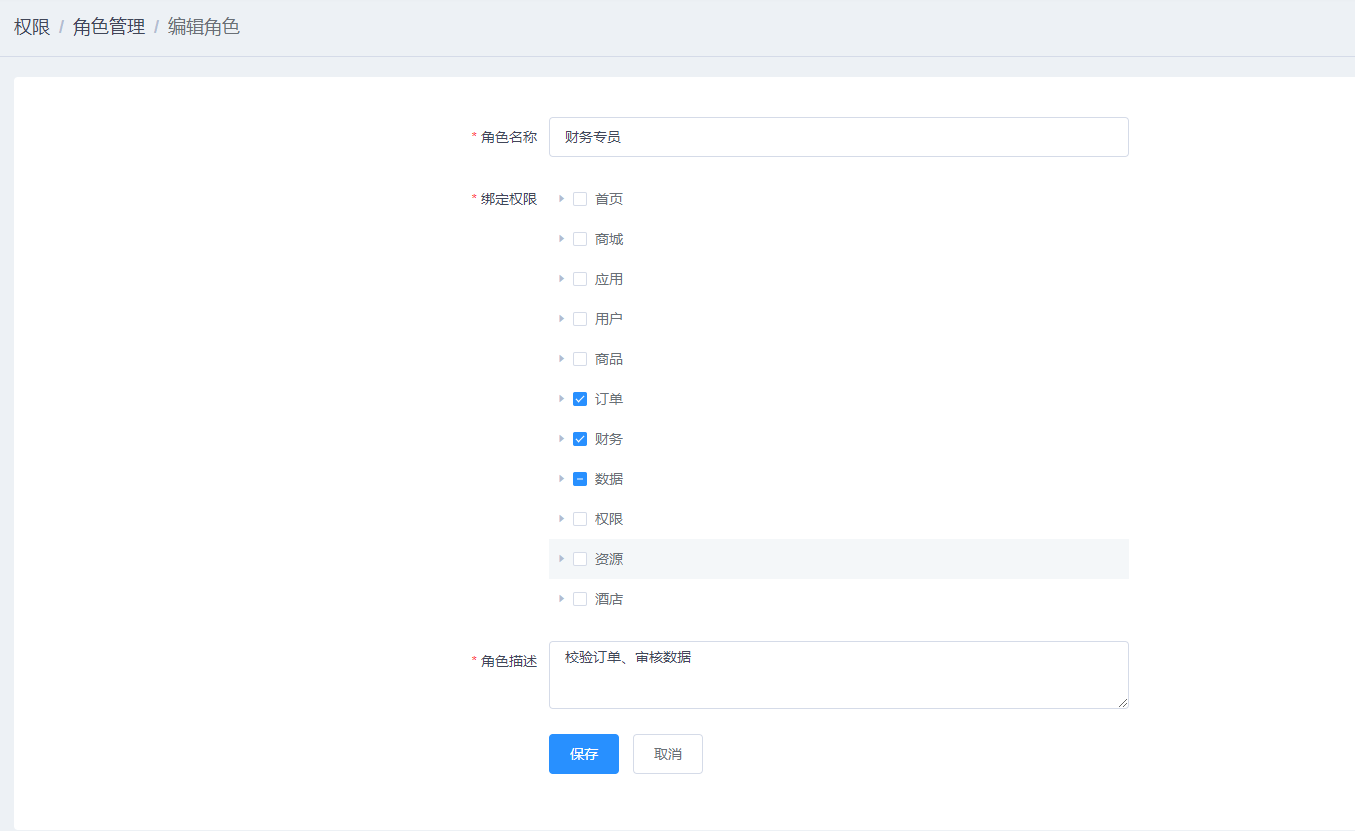
Task: Select the 应用 tree item label
Action: 609,279
